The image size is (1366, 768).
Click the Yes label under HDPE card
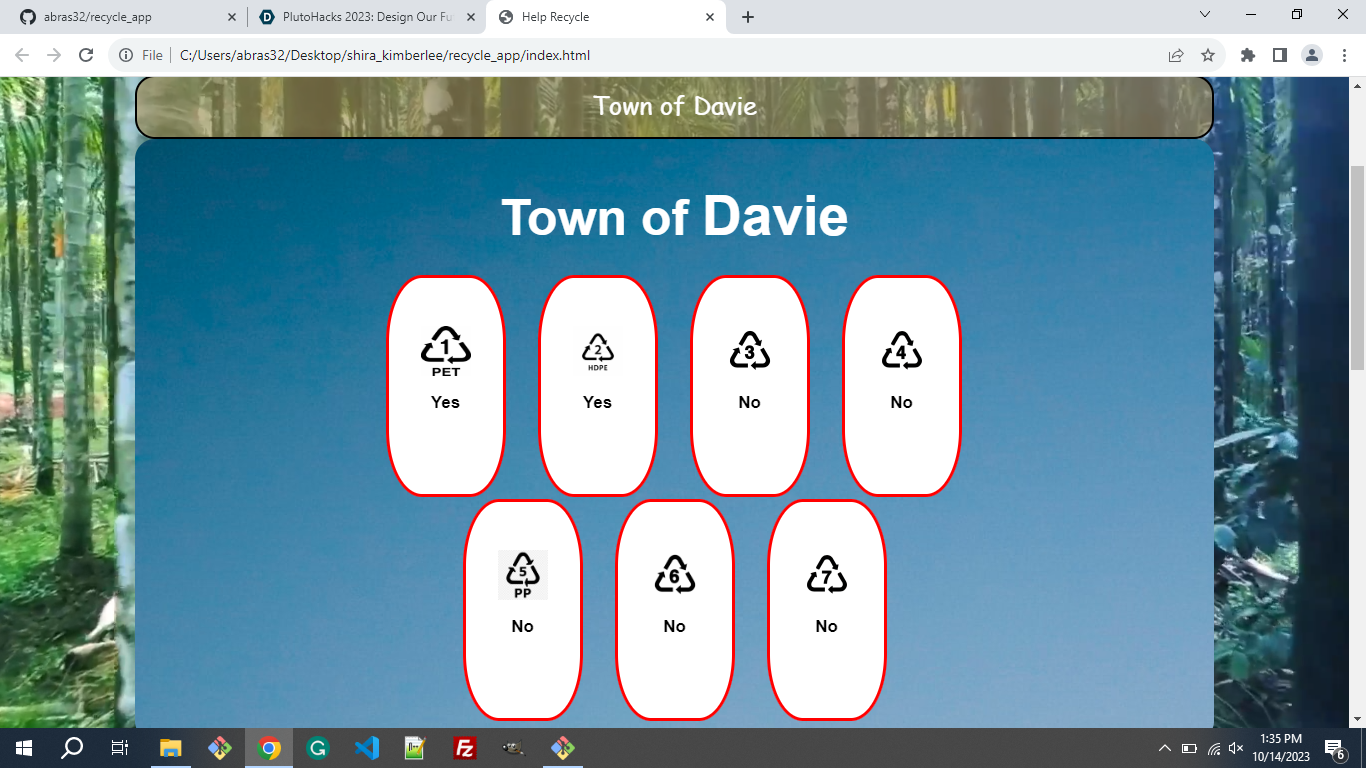click(x=598, y=402)
